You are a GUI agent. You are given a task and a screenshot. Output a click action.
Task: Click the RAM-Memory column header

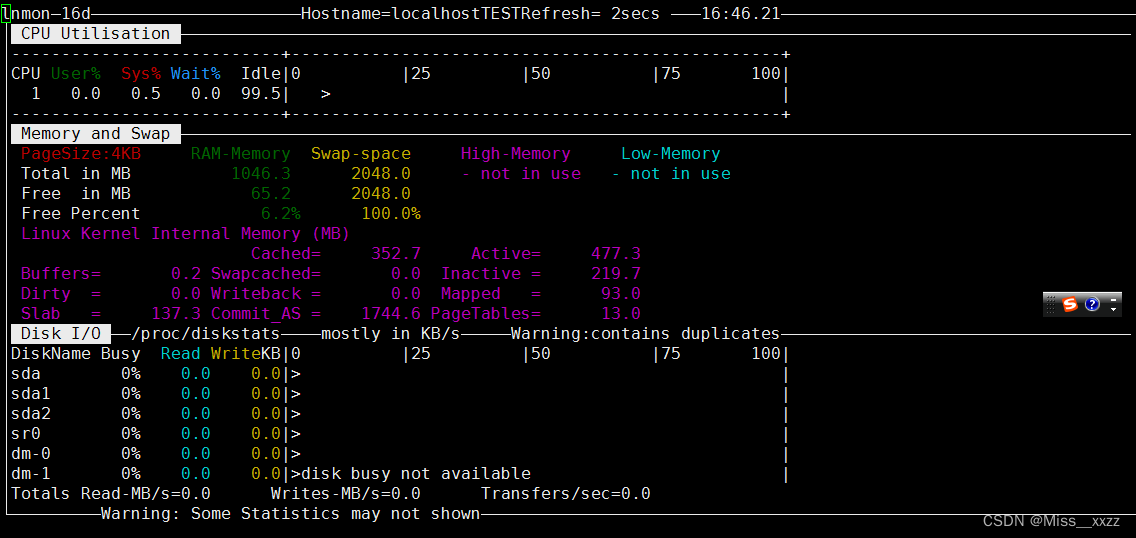click(x=241, y=154)
